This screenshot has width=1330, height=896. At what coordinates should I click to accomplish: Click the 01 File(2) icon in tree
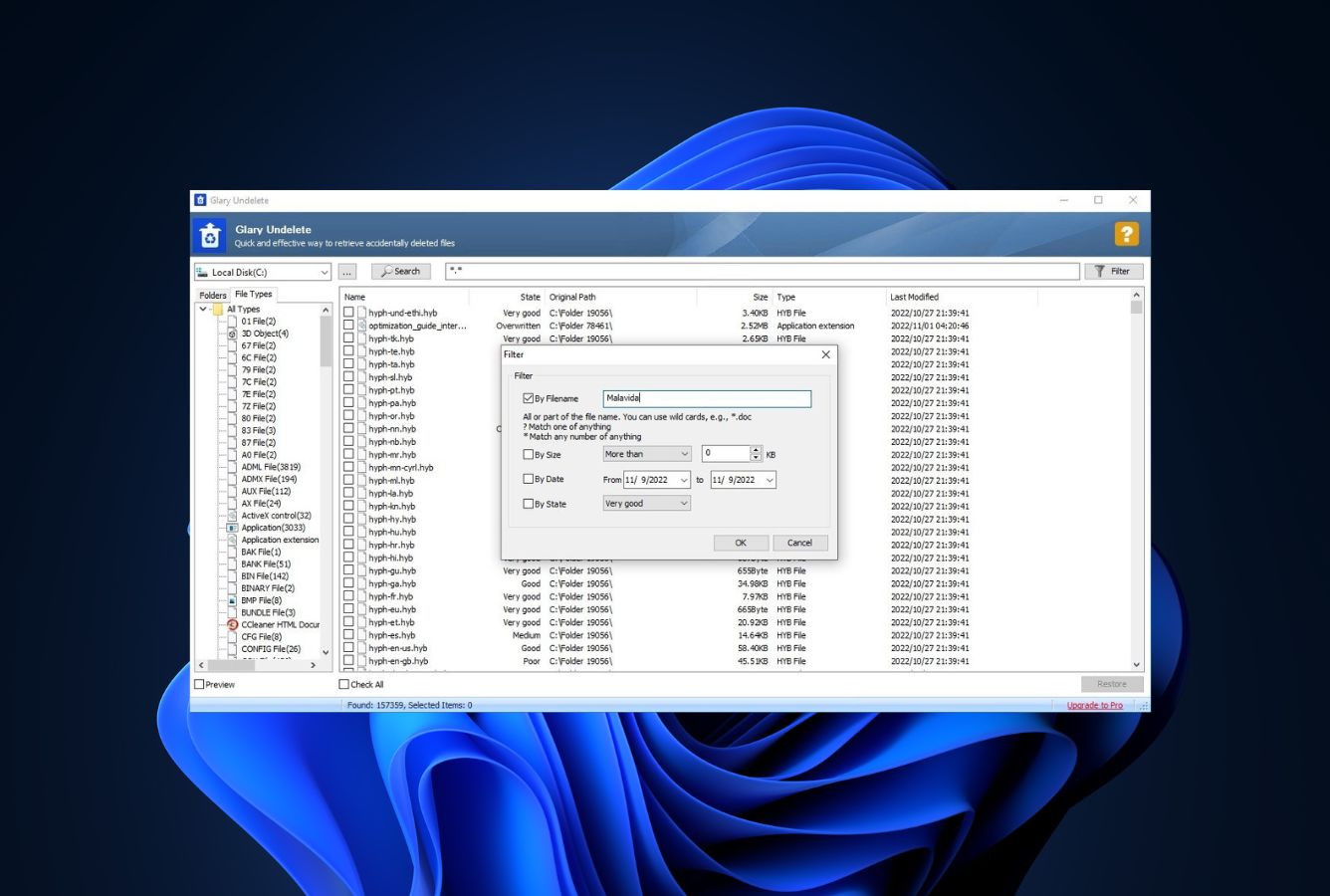pyautogui.click(x=232, y=322)
